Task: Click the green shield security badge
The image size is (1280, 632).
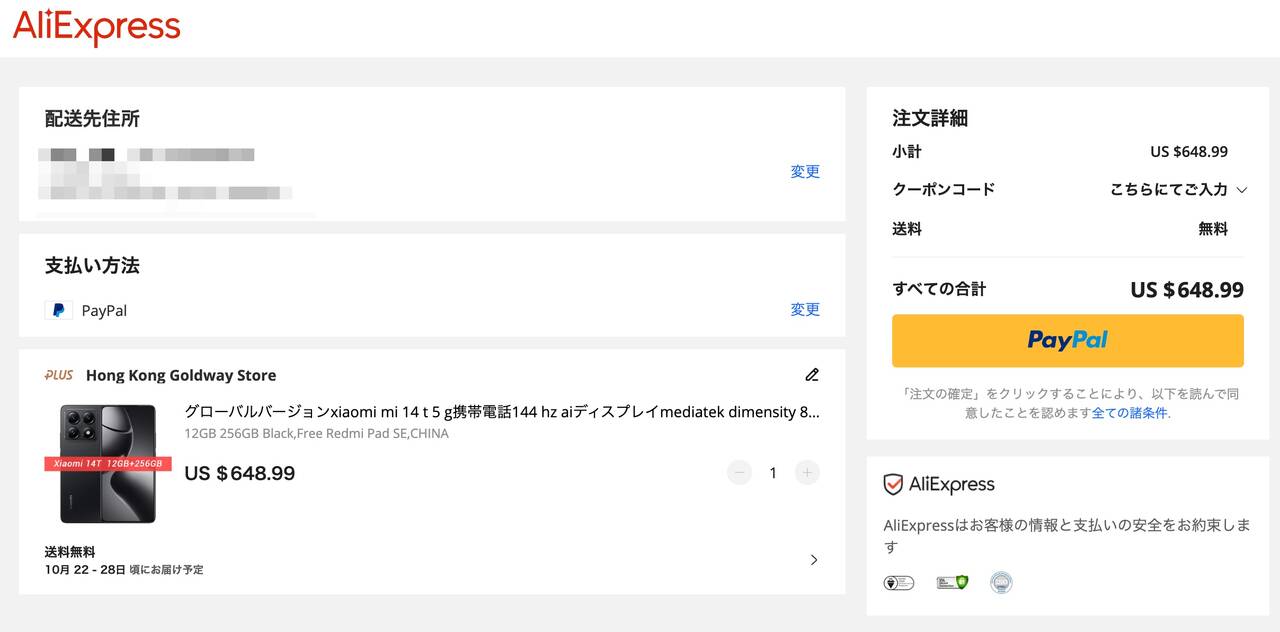Action: click(952, 582)
